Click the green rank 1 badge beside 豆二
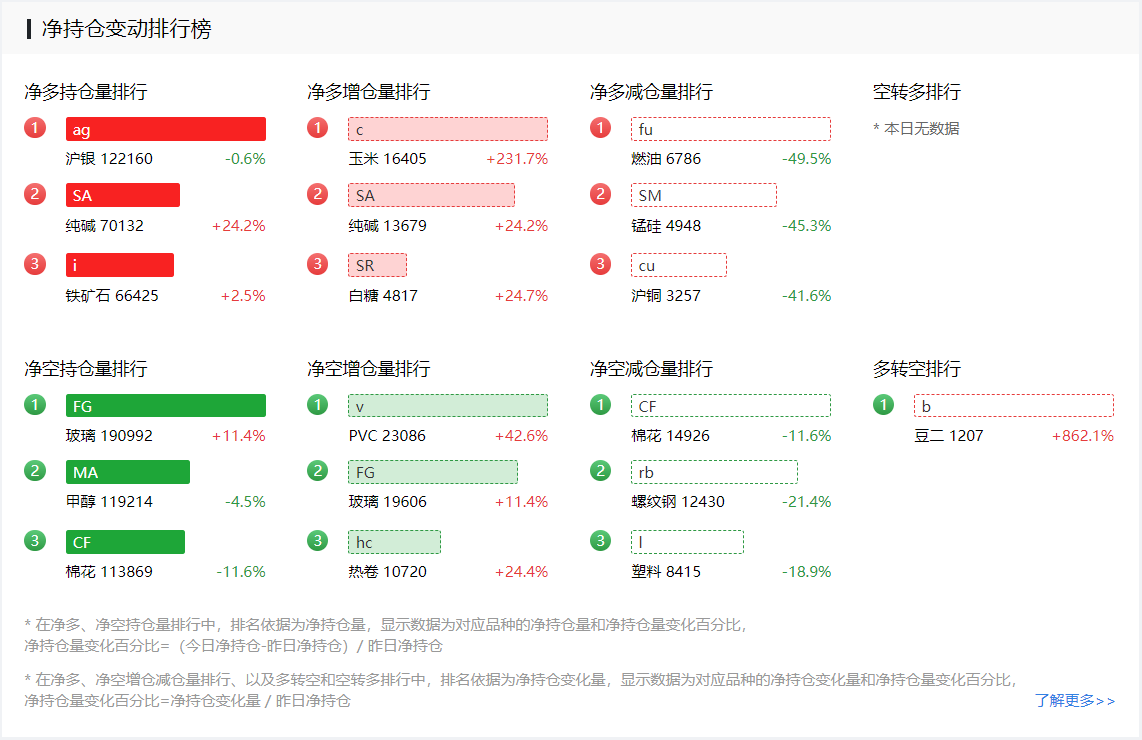The image size is (1142, 740). [x=883, y=405]
